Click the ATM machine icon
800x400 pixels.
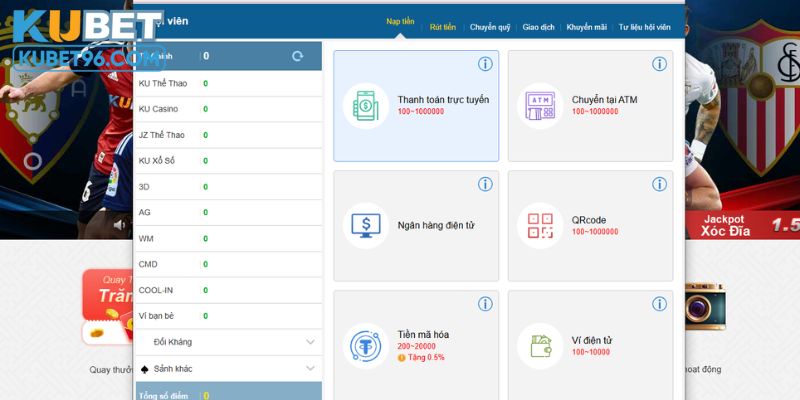point(540,106)
